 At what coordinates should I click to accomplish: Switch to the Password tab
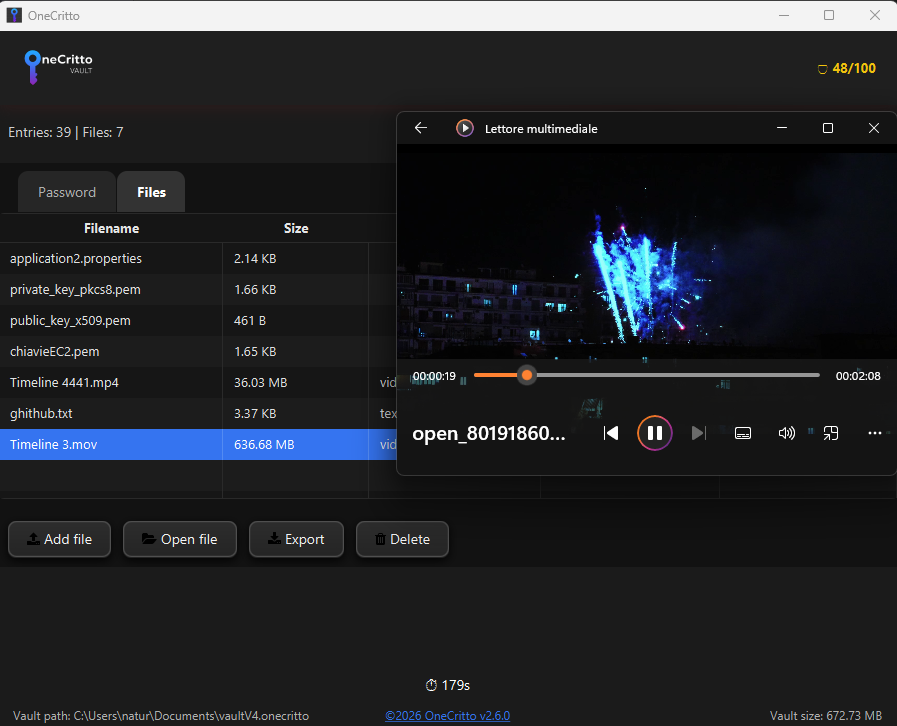[x=67, y=192]
